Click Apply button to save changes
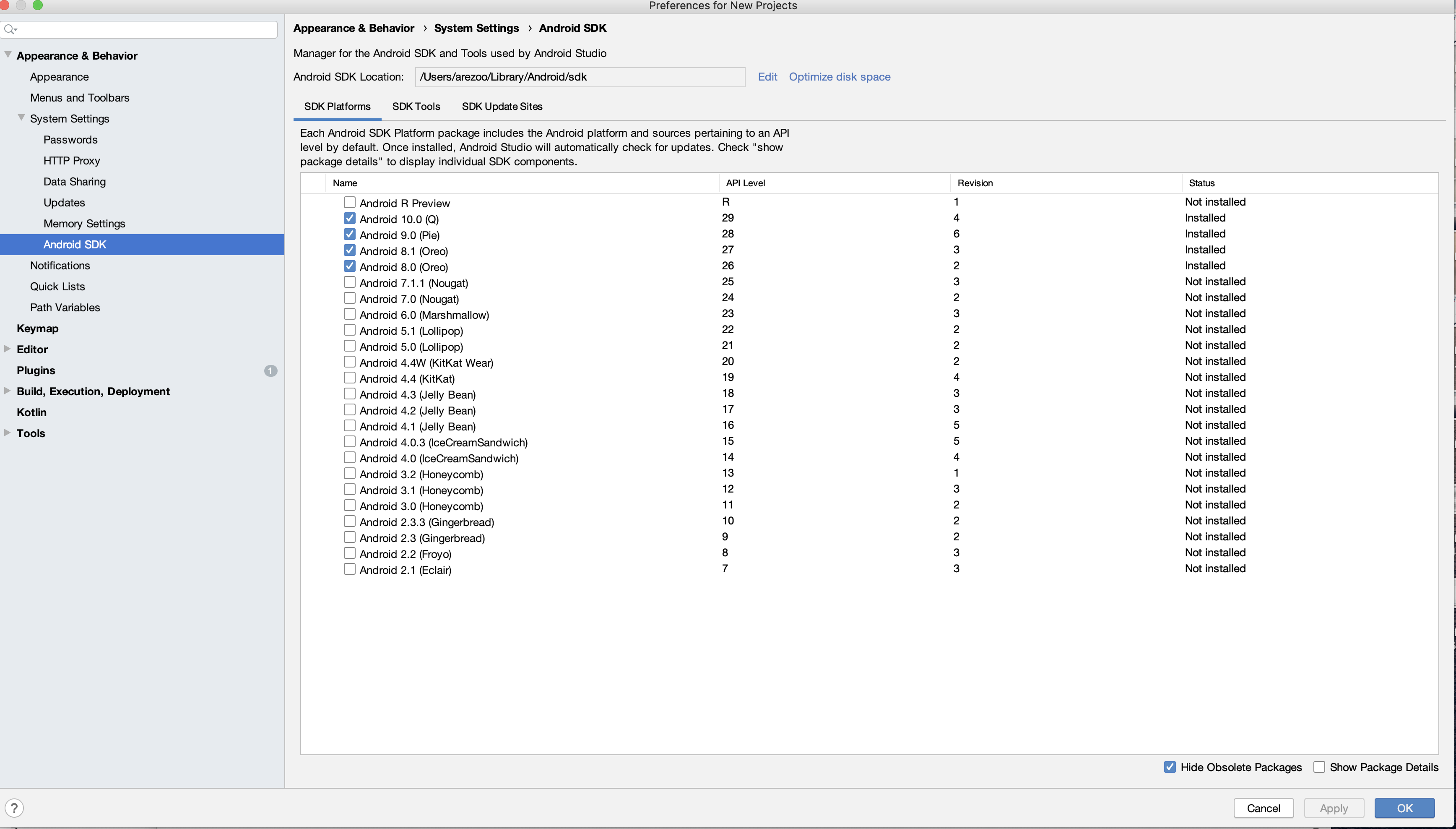 point(1334,807)
